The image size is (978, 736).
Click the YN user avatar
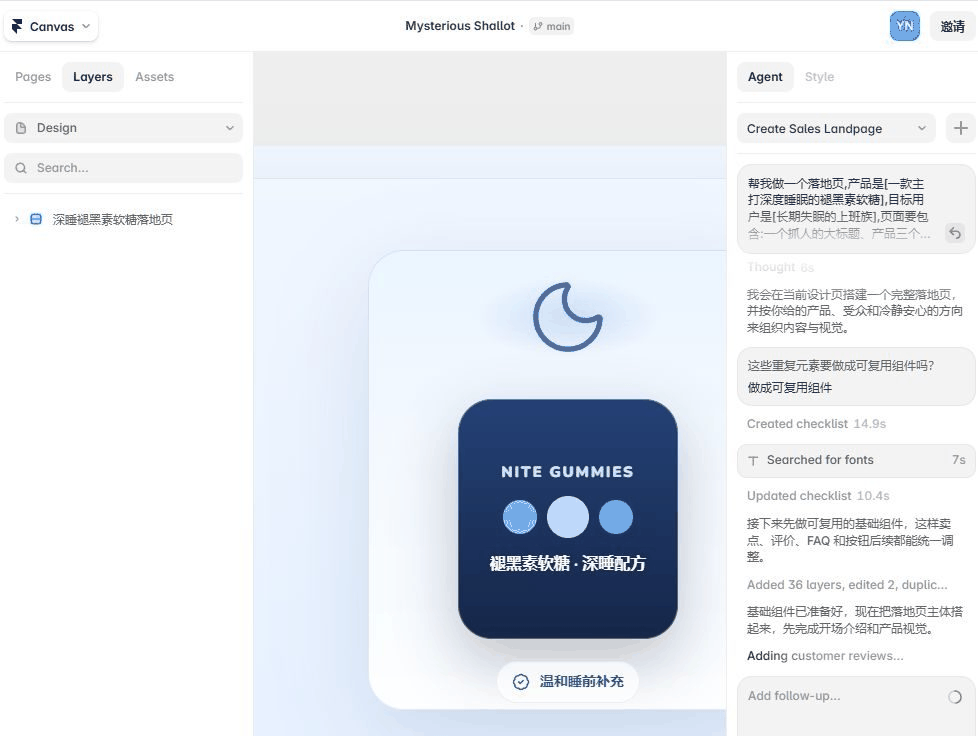[904, 26]
